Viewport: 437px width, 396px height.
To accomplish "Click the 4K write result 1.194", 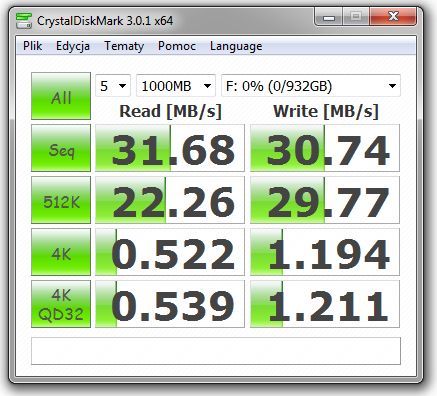I will coord(325,252).
